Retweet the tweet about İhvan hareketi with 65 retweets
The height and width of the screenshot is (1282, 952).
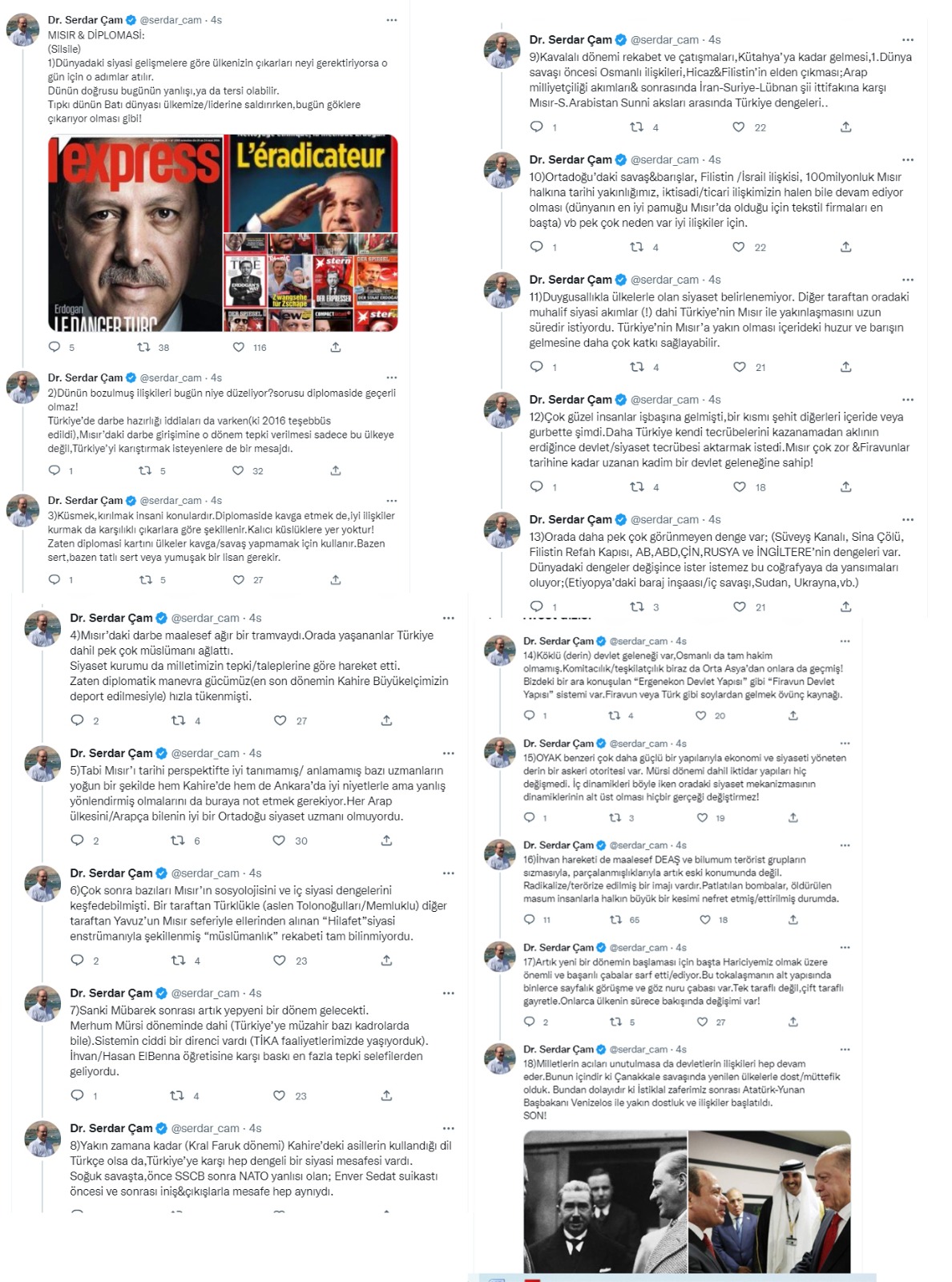point(615,919)
